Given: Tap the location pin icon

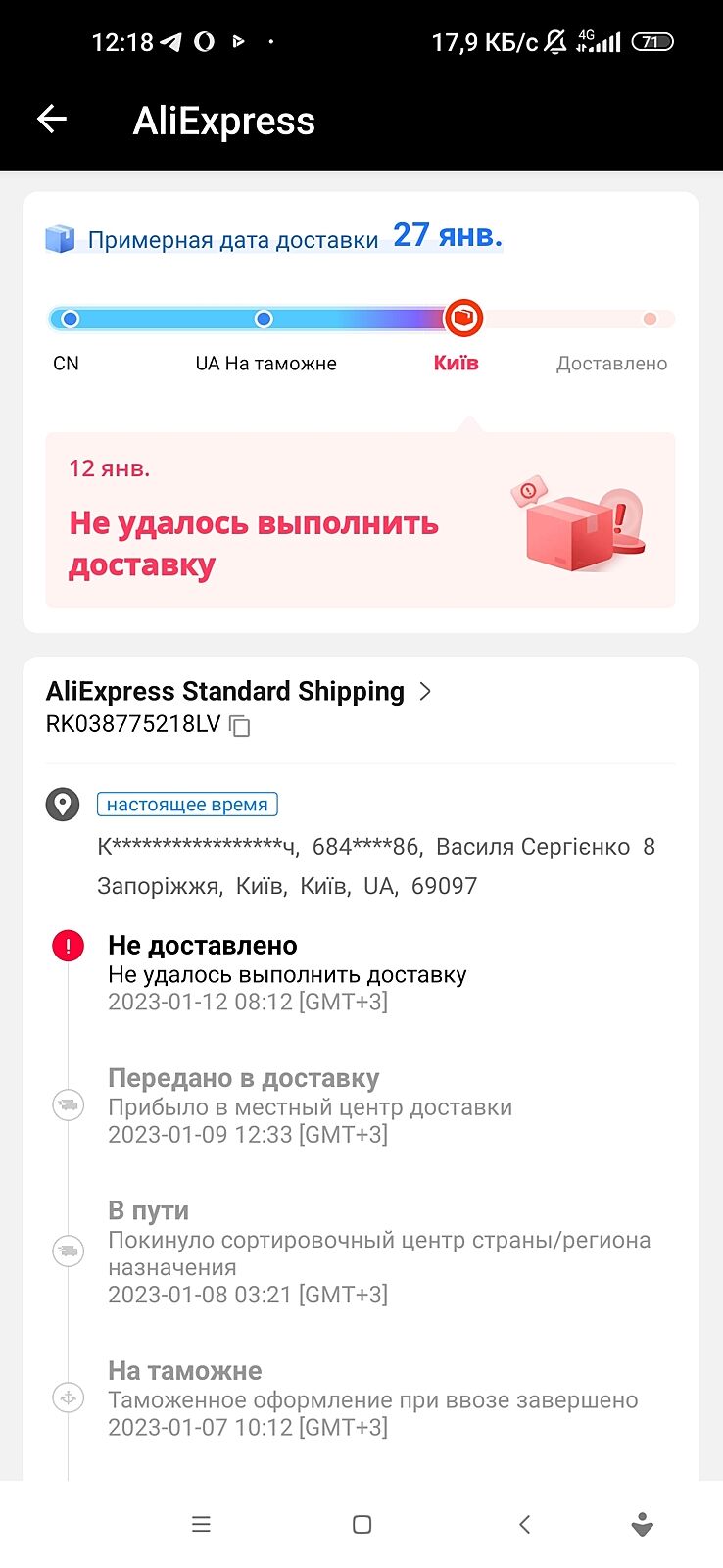Looking at the screenshot, I should click(63, 805).
